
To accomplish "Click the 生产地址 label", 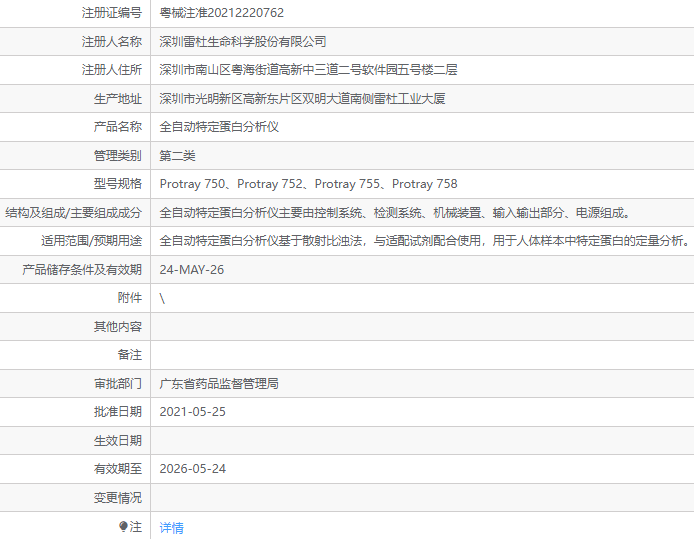I will tap(118, 99).
